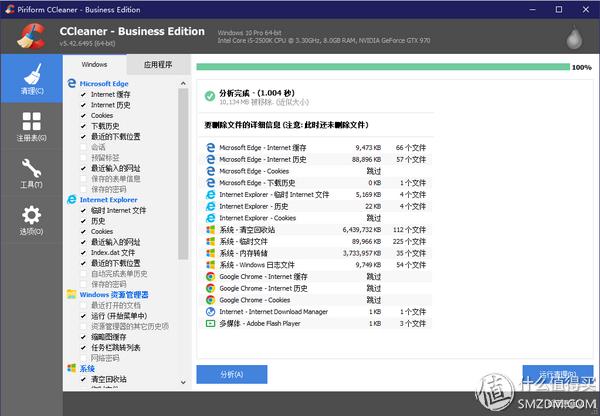This screenshot has height=416, width=600.
Task: Switch to the 应用程序 tab
Action: click(158, 64)
